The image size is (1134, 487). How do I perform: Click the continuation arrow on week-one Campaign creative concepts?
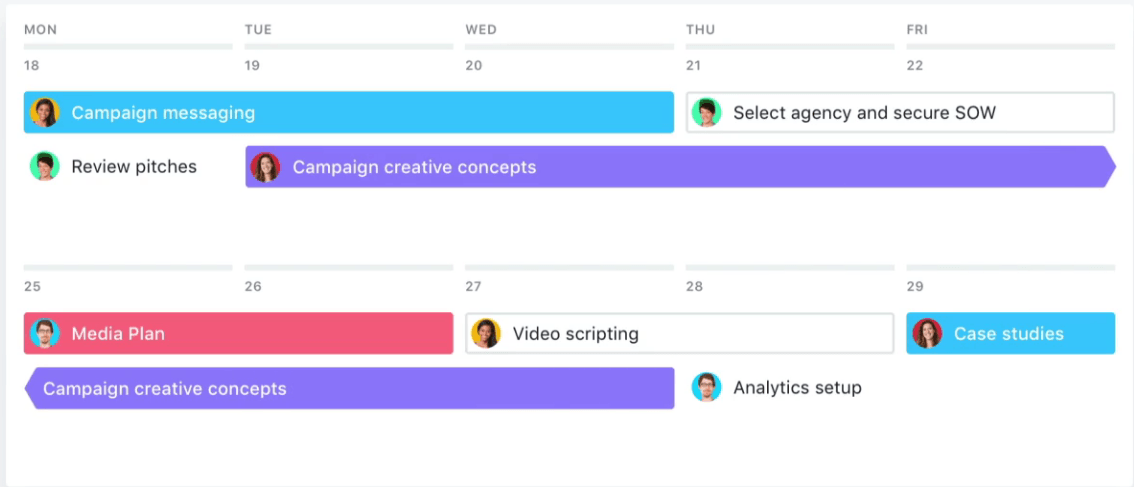pos(1109,167)
